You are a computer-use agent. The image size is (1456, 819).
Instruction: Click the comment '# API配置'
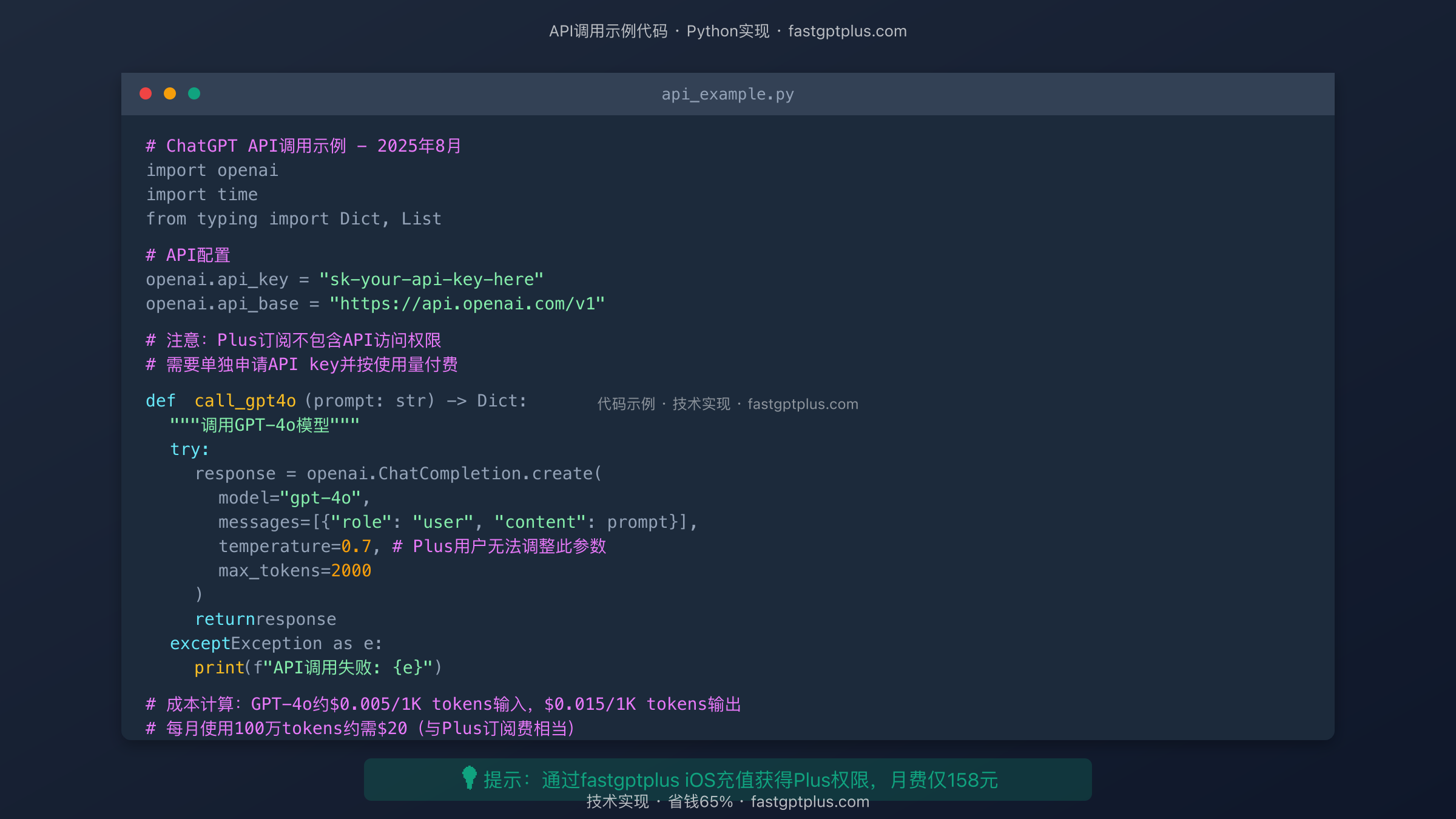click(188, 255)
